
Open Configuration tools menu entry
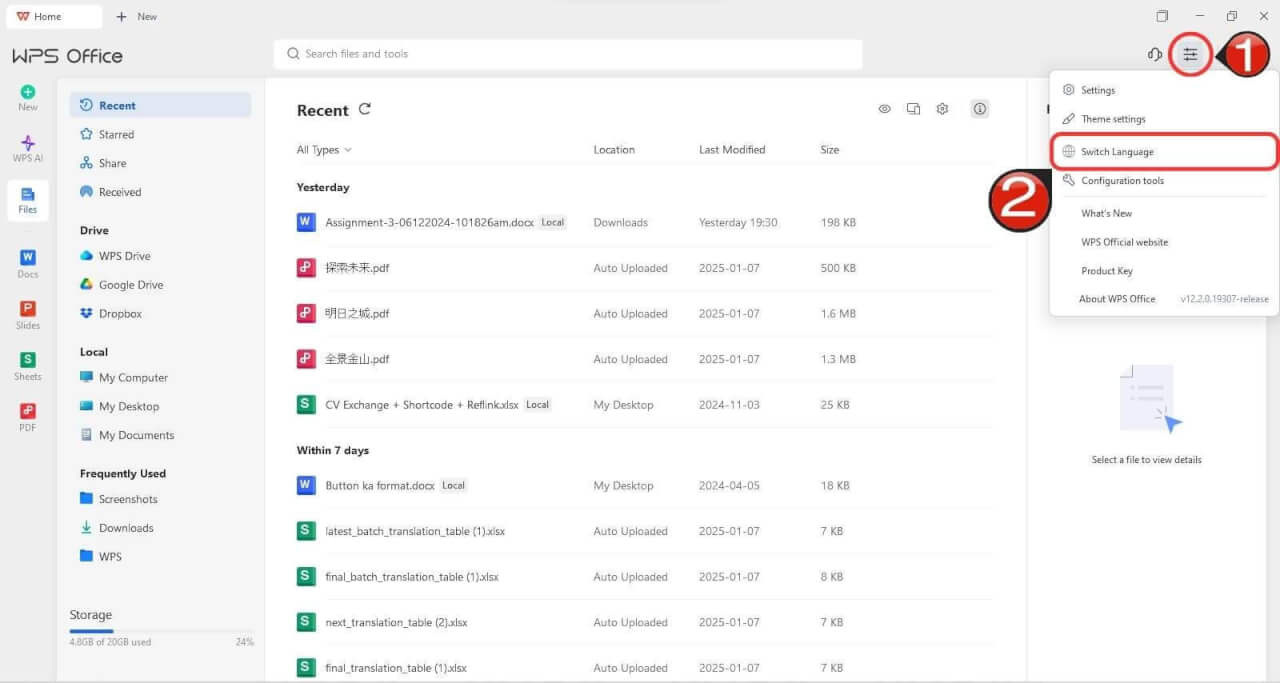tap(1121, 181)
